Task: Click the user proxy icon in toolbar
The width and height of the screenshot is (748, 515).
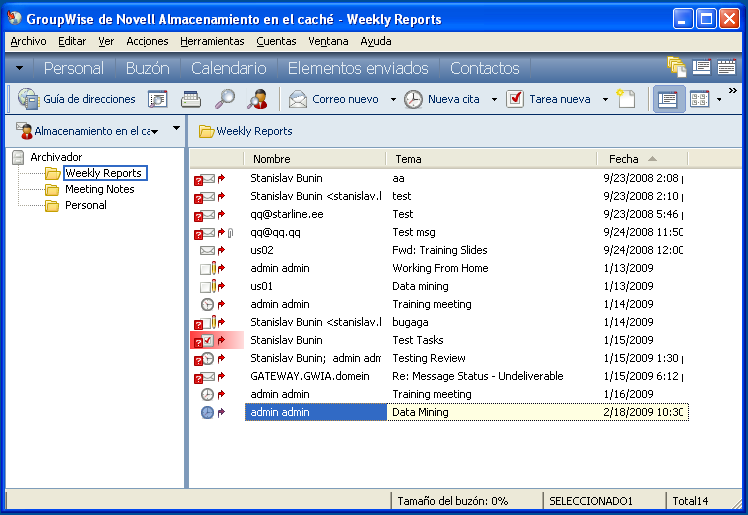Action: click(258, 99)
